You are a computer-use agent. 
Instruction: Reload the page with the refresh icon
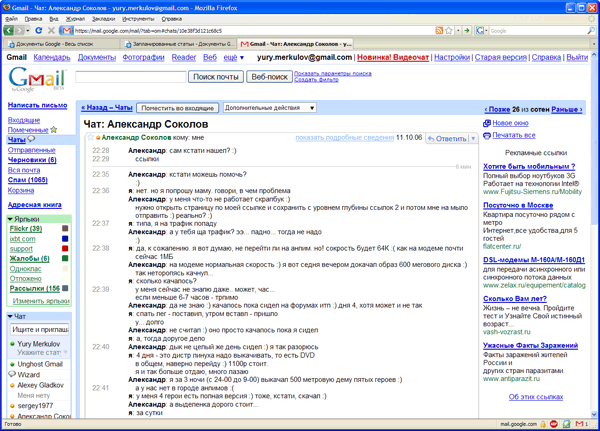pyautogui.click(x=38, y=31)
